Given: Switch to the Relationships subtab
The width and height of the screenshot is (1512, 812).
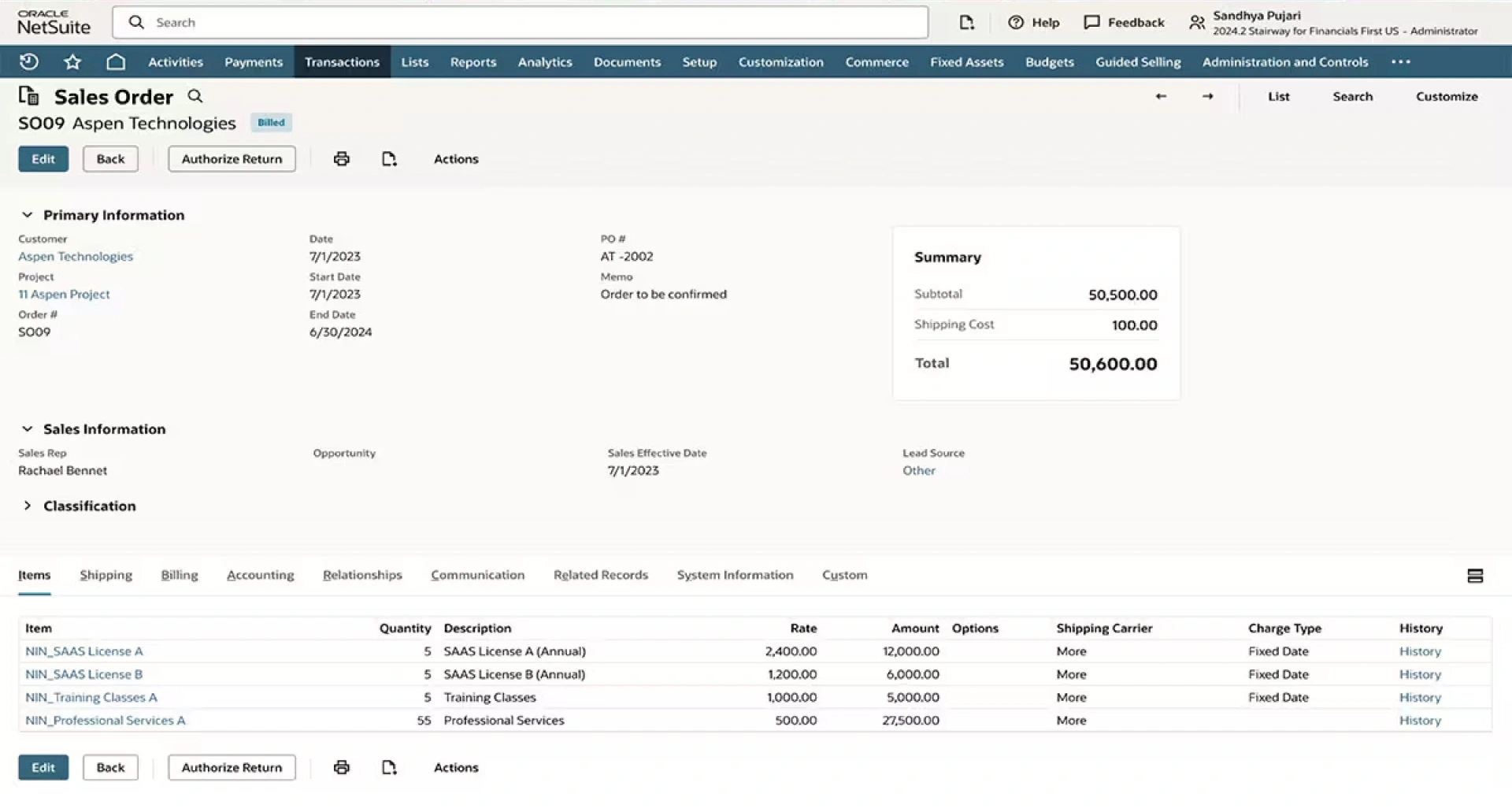Looking at the screenshot, I should click(362, 575).
